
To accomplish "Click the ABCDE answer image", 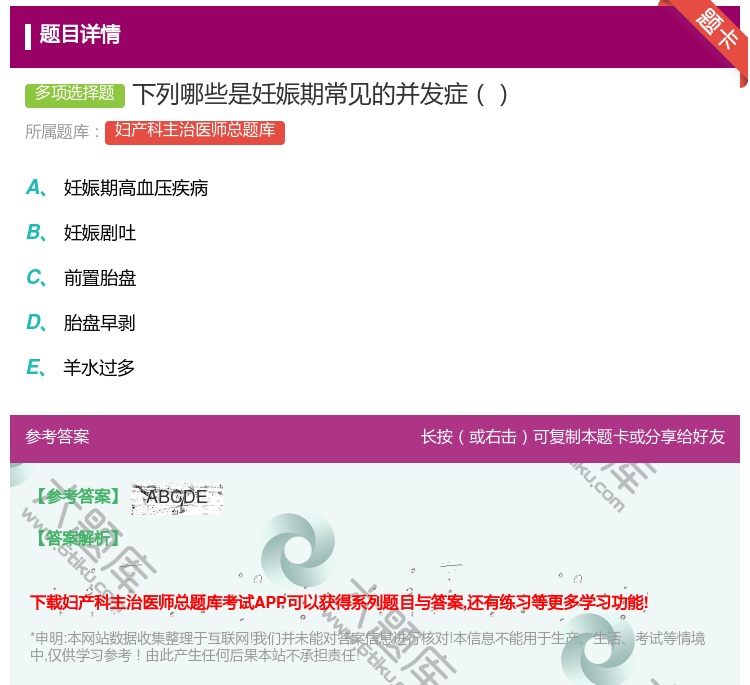I will point(177,497).
